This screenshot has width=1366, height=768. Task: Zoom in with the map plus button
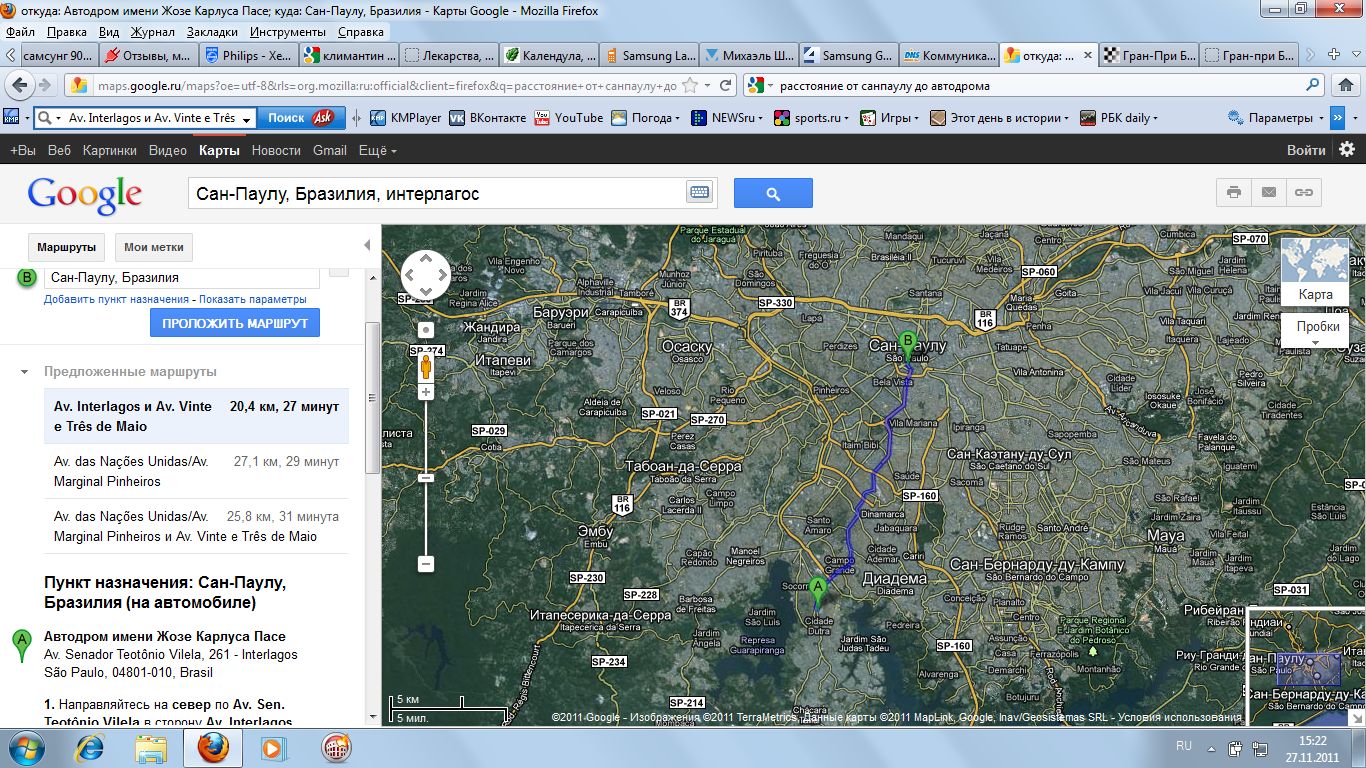[x=426, y=392]
